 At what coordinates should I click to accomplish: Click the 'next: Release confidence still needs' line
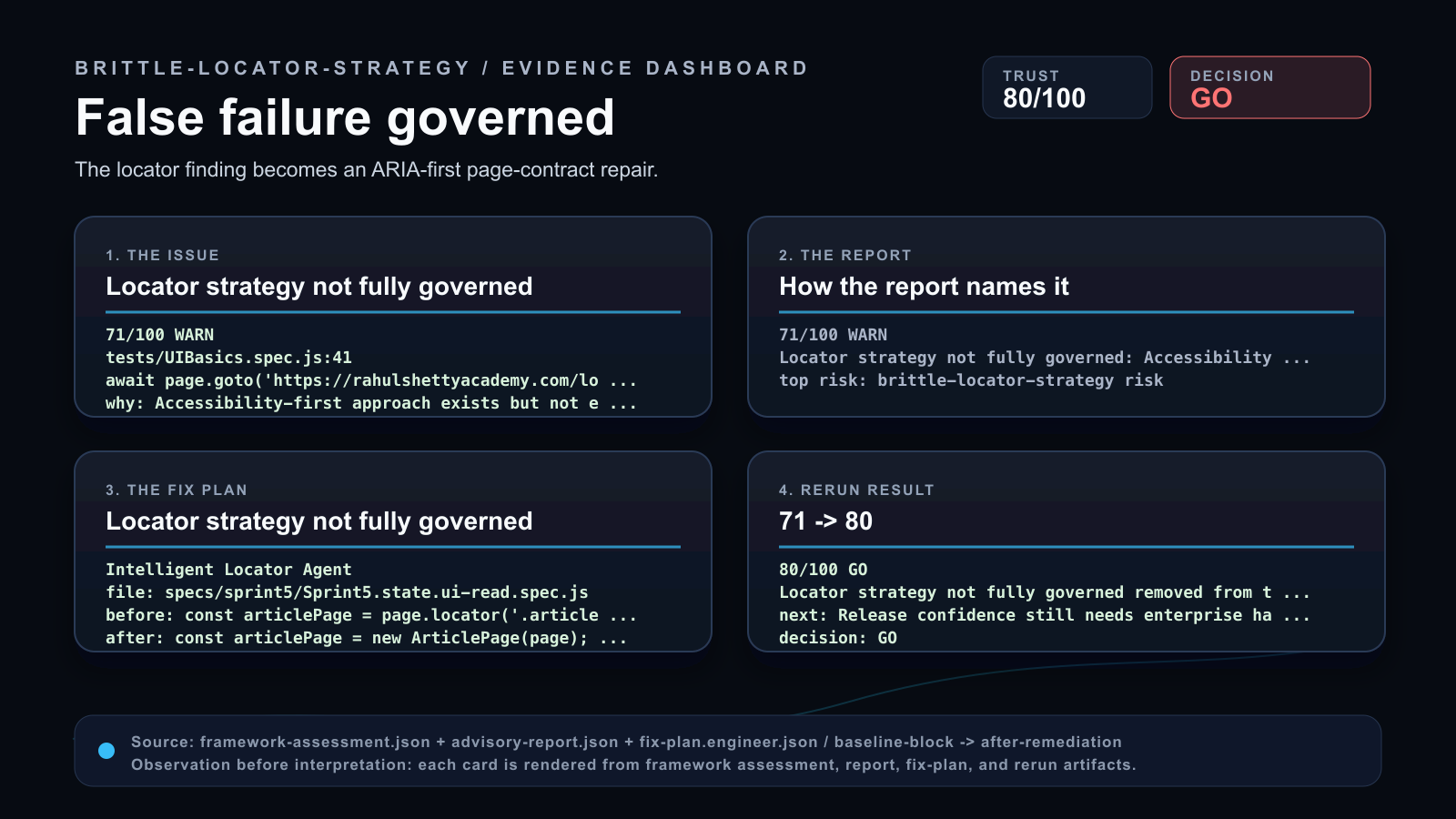[x=1045, y=615]
